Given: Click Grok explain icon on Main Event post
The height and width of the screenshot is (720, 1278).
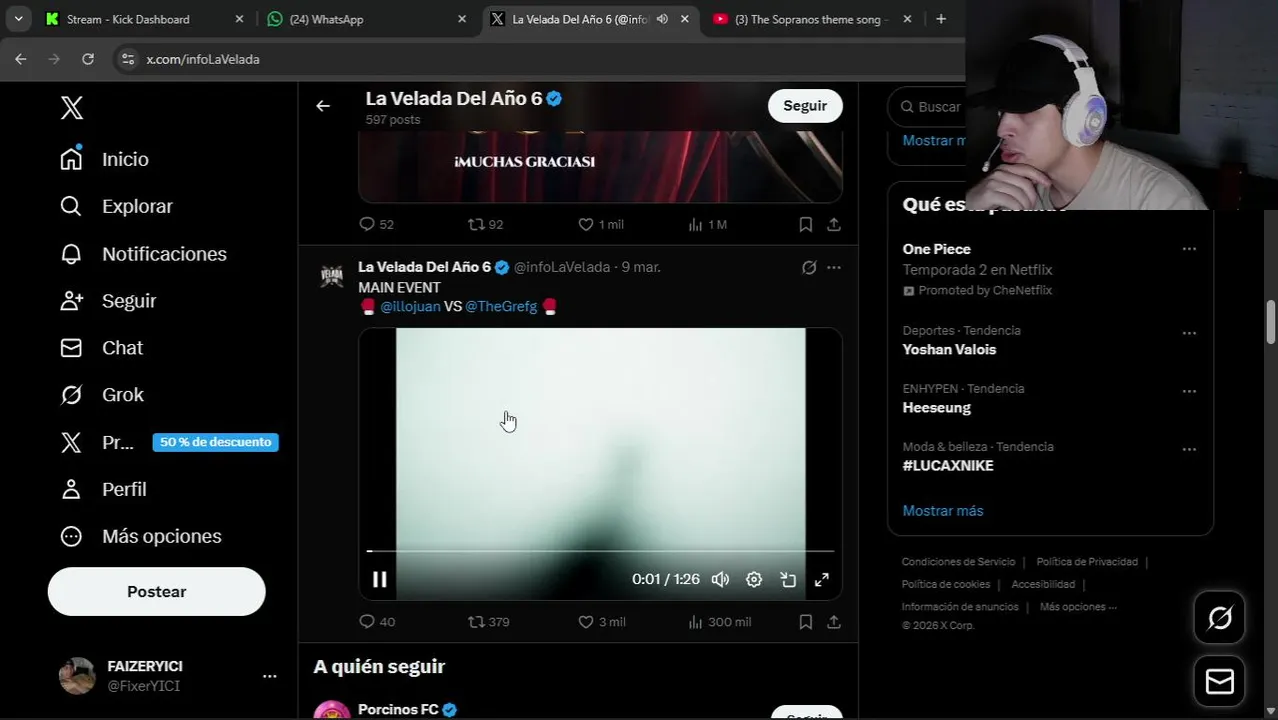Looking at the screenshot, I should point(809,268).
